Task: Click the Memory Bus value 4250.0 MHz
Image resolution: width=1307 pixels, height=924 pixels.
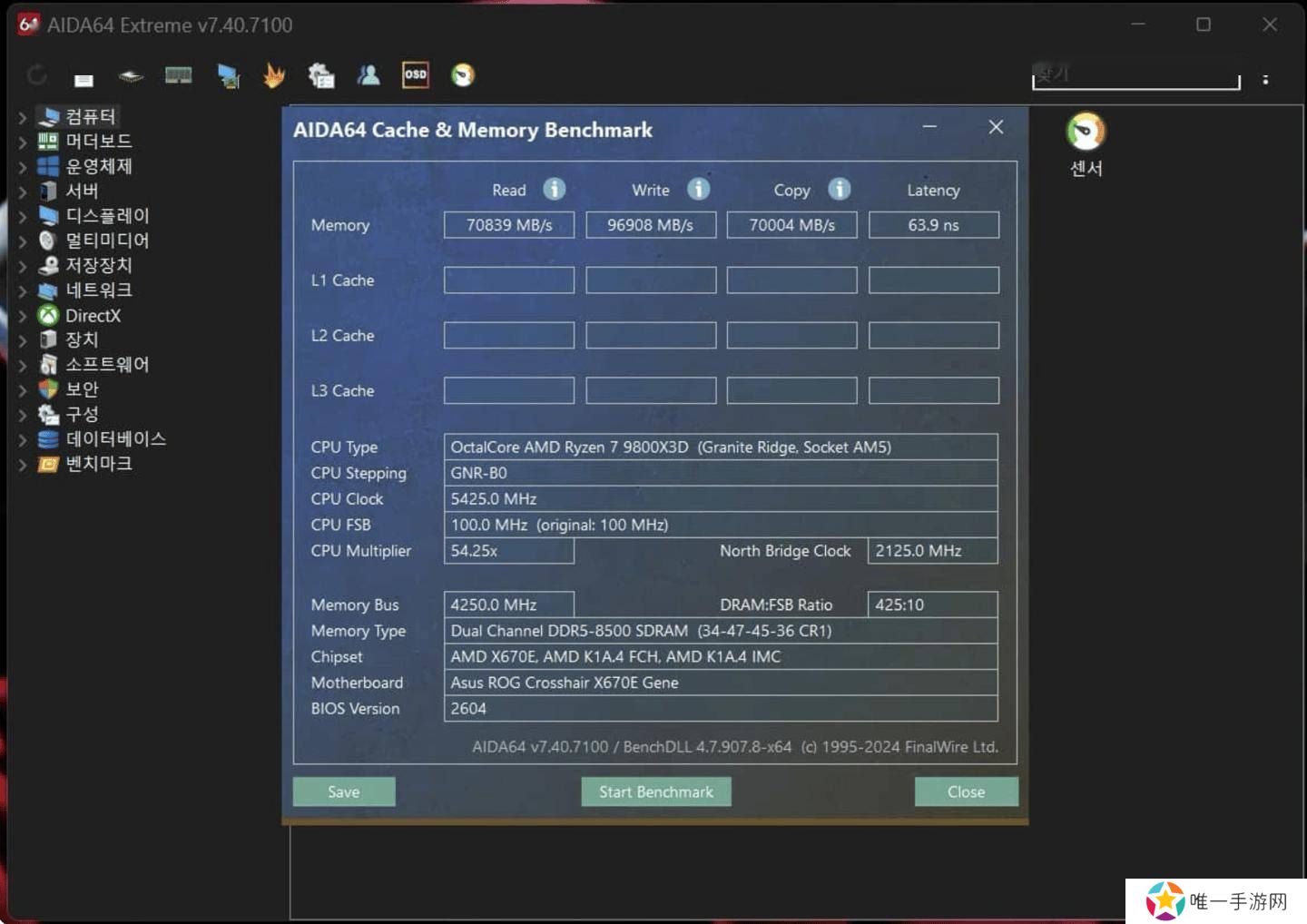Action: coord(509,605)
